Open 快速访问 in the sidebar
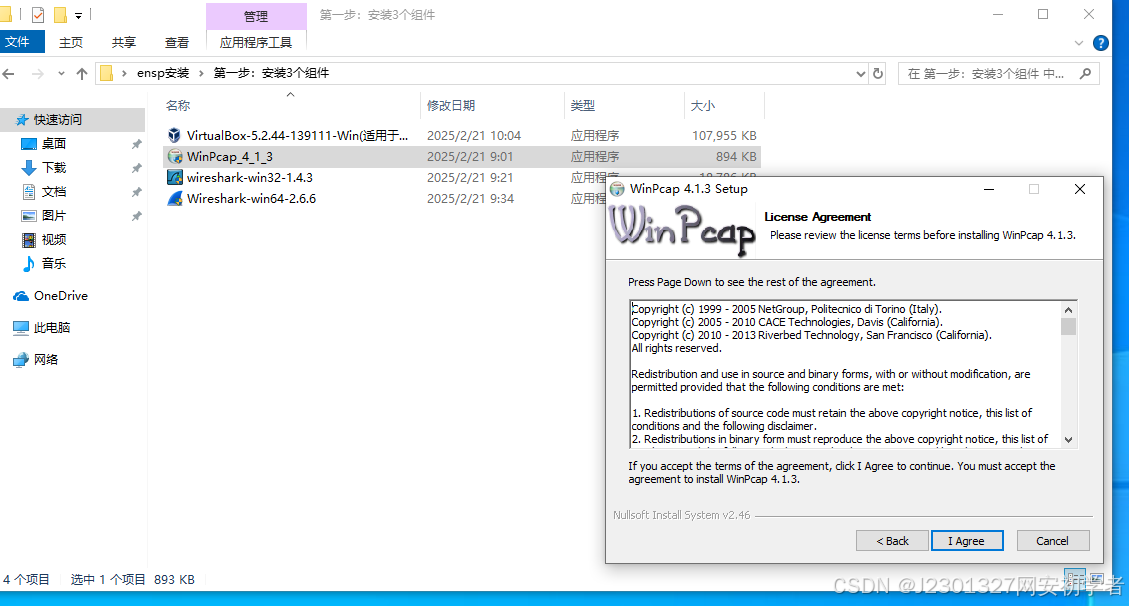 pyautogui.click(x=58, y=119)
